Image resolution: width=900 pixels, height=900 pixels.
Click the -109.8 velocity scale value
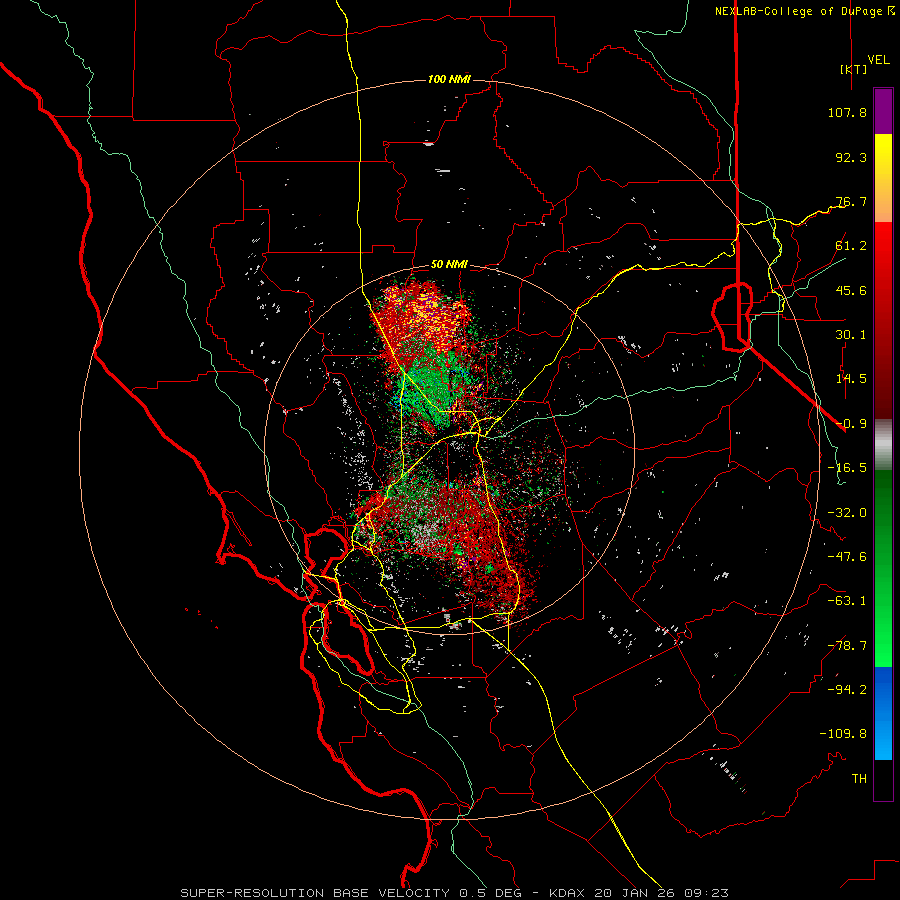coord(843,734)
